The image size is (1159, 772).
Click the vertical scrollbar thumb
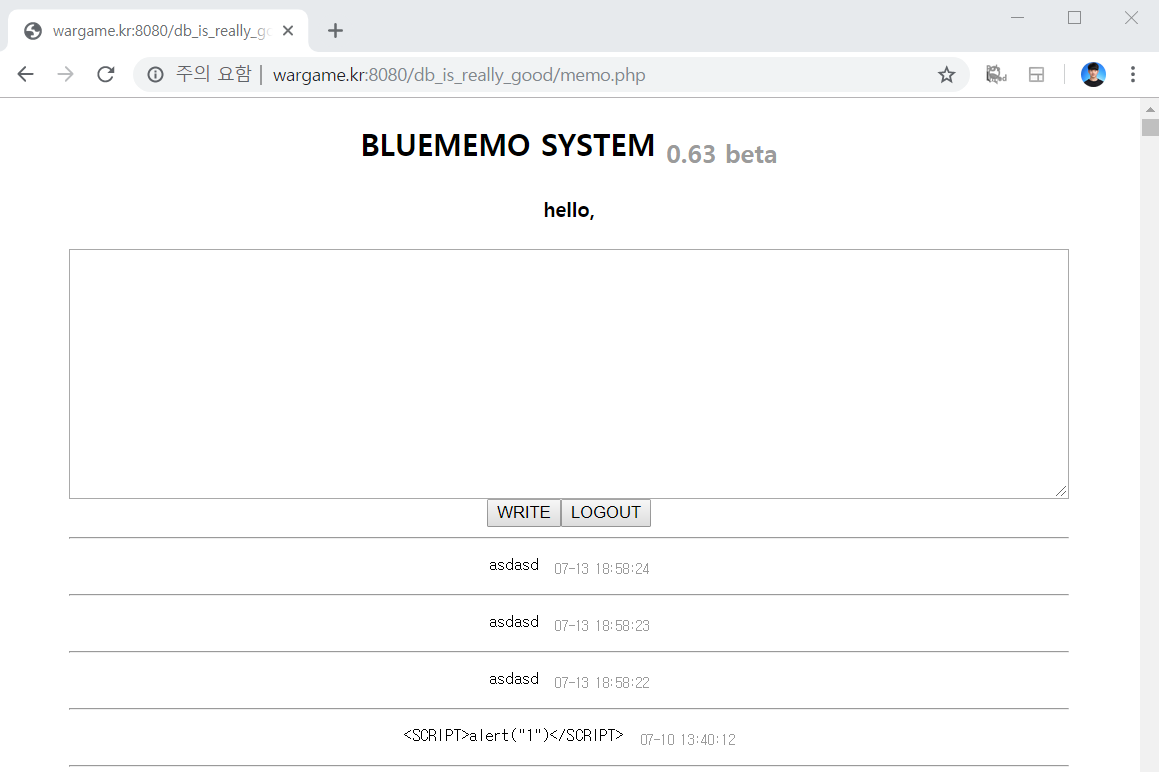[x=1150, y=127]
